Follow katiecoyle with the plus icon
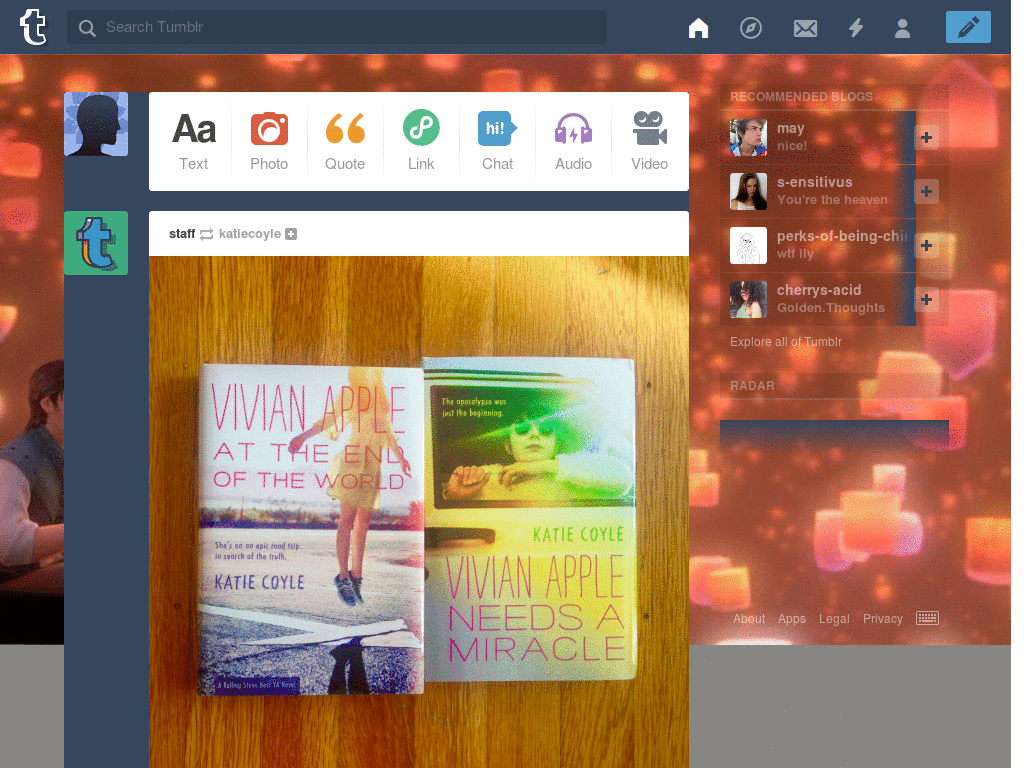Viewport: 1024px width, 768px height. (x=291, y=234)
